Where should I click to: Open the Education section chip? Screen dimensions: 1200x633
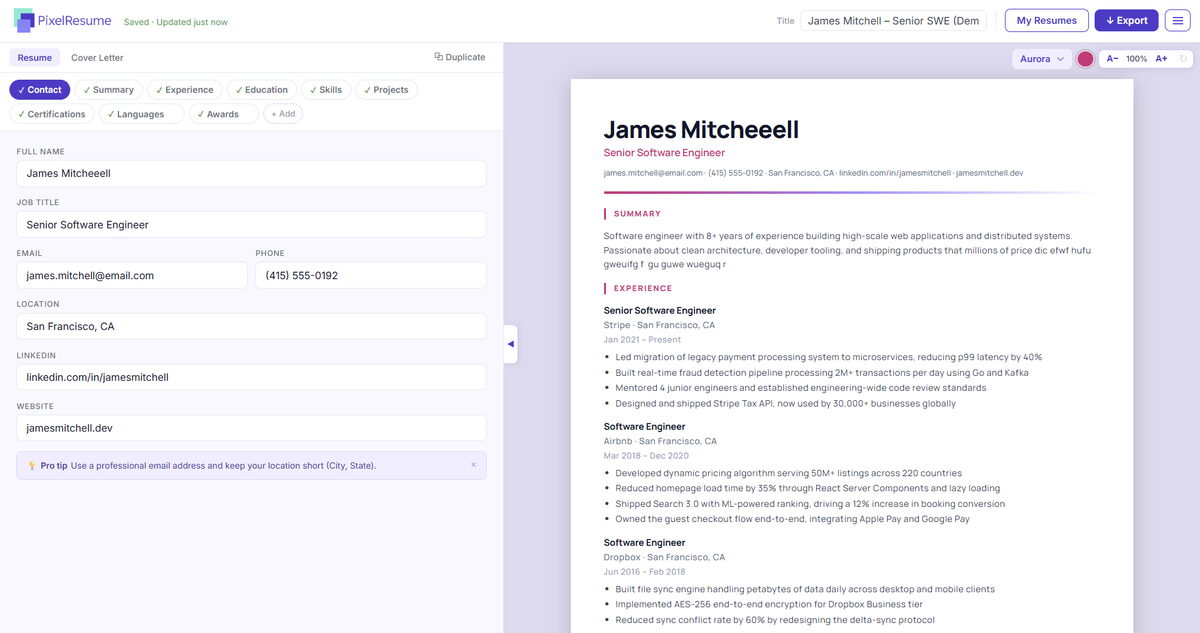(262, 90)
